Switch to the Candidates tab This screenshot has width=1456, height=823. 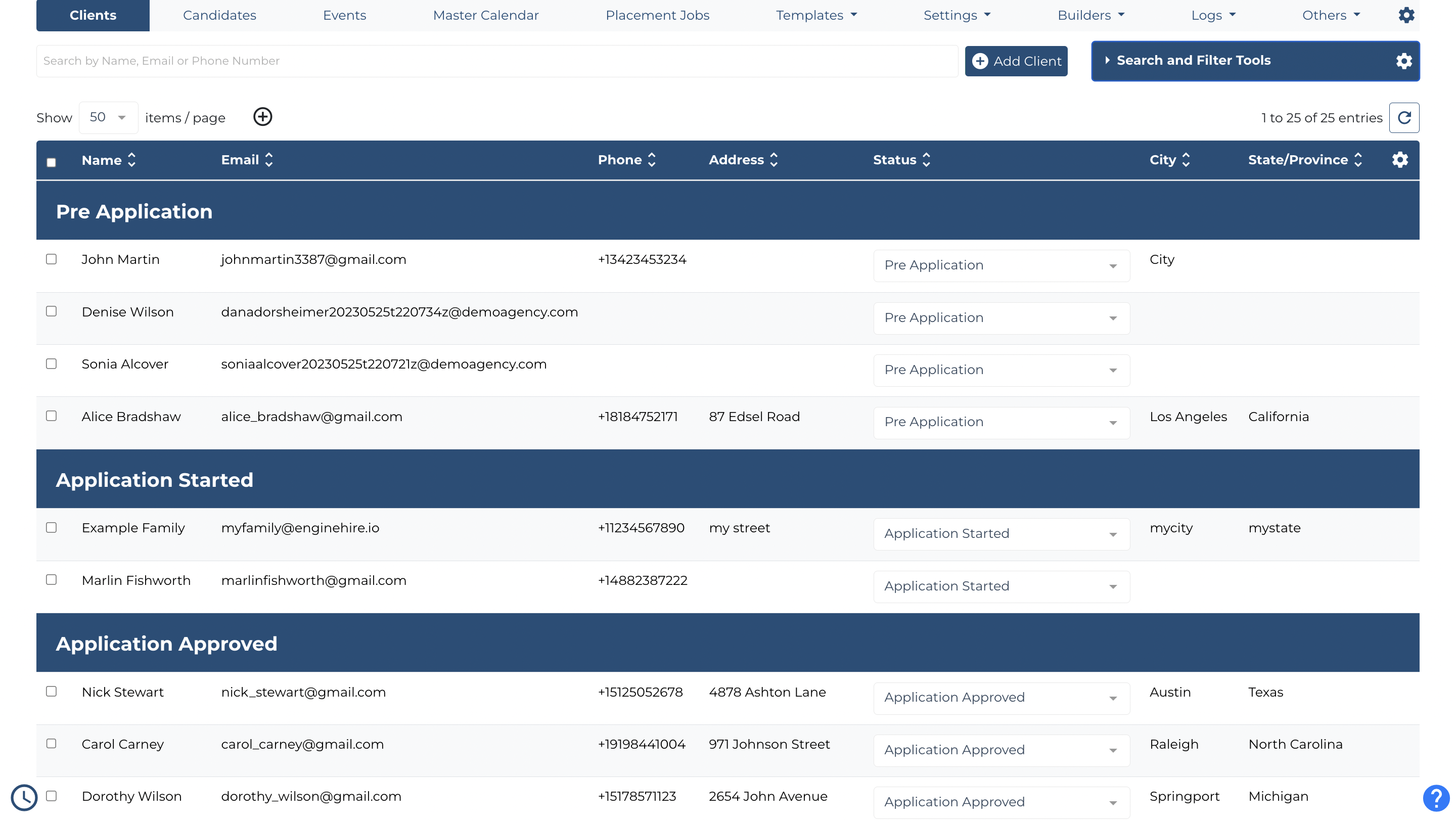pos(219,15)
